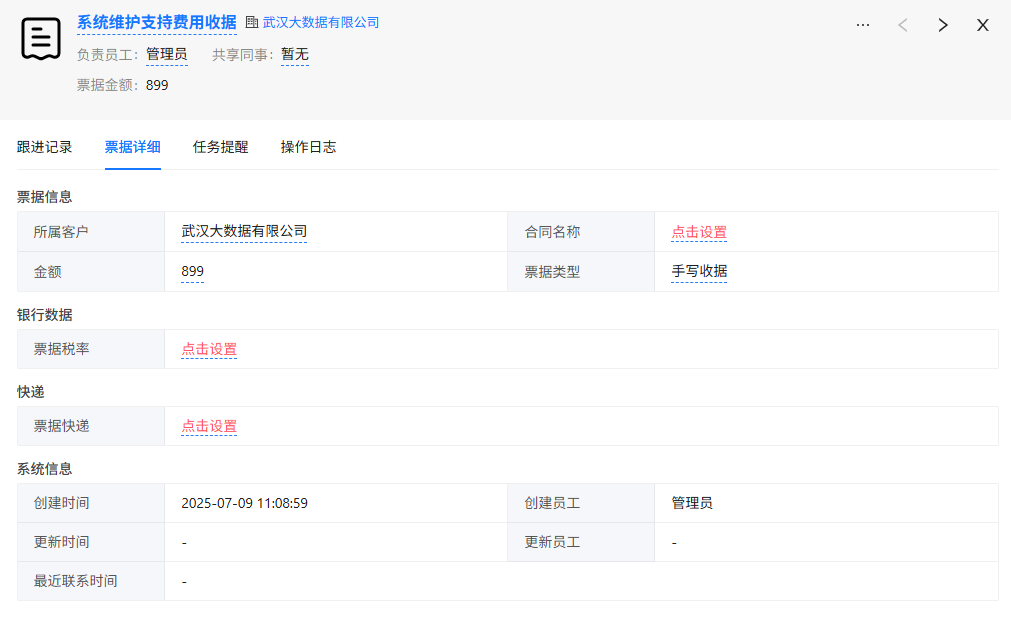
Task: Open the 任务提醒 tab
Action: [221, 147]
